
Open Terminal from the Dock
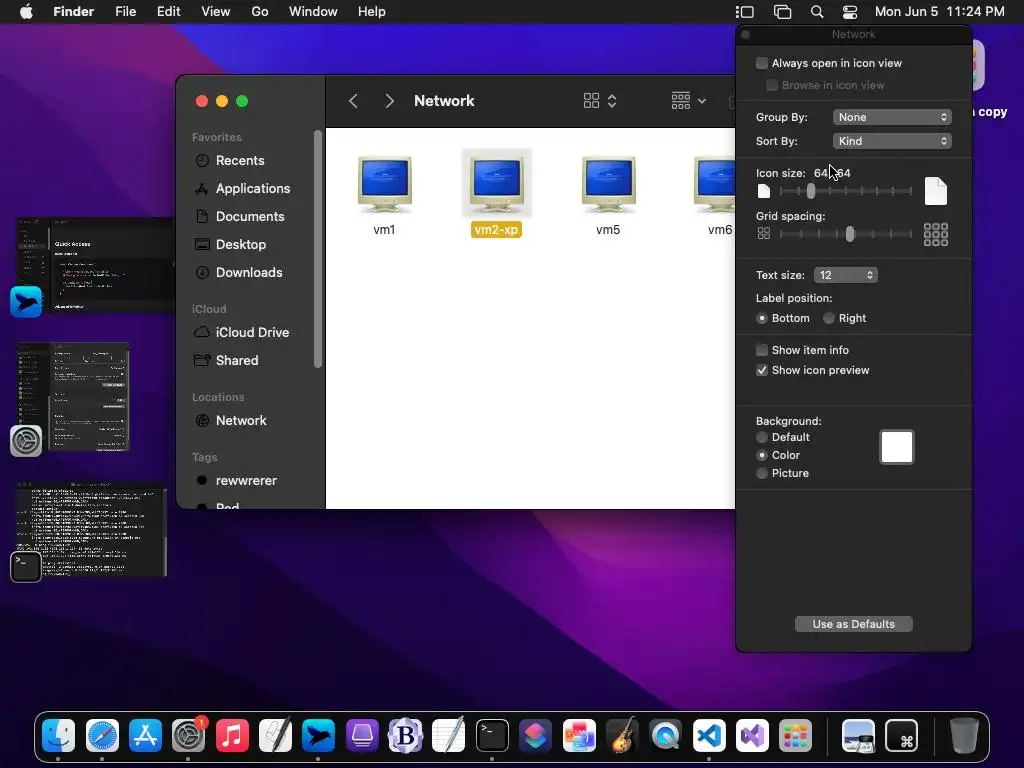(x=492, y=735)
